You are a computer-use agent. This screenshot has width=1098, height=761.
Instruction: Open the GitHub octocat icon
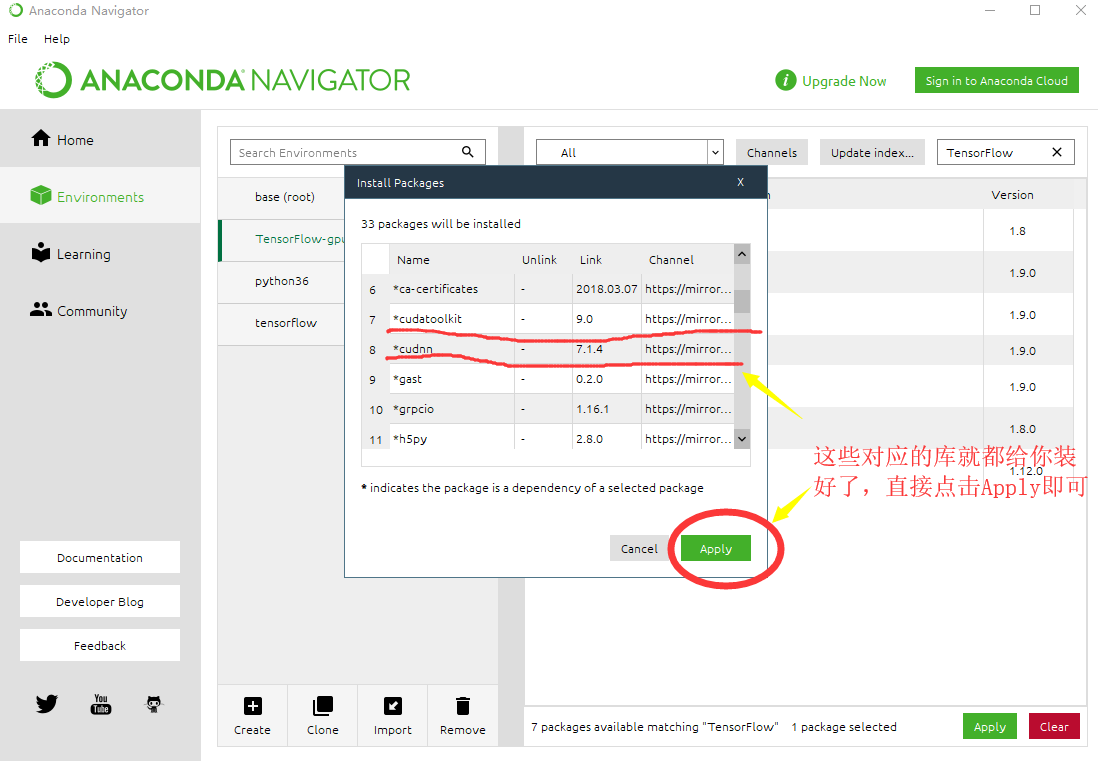pyautogui.click(x=154, y=704)
